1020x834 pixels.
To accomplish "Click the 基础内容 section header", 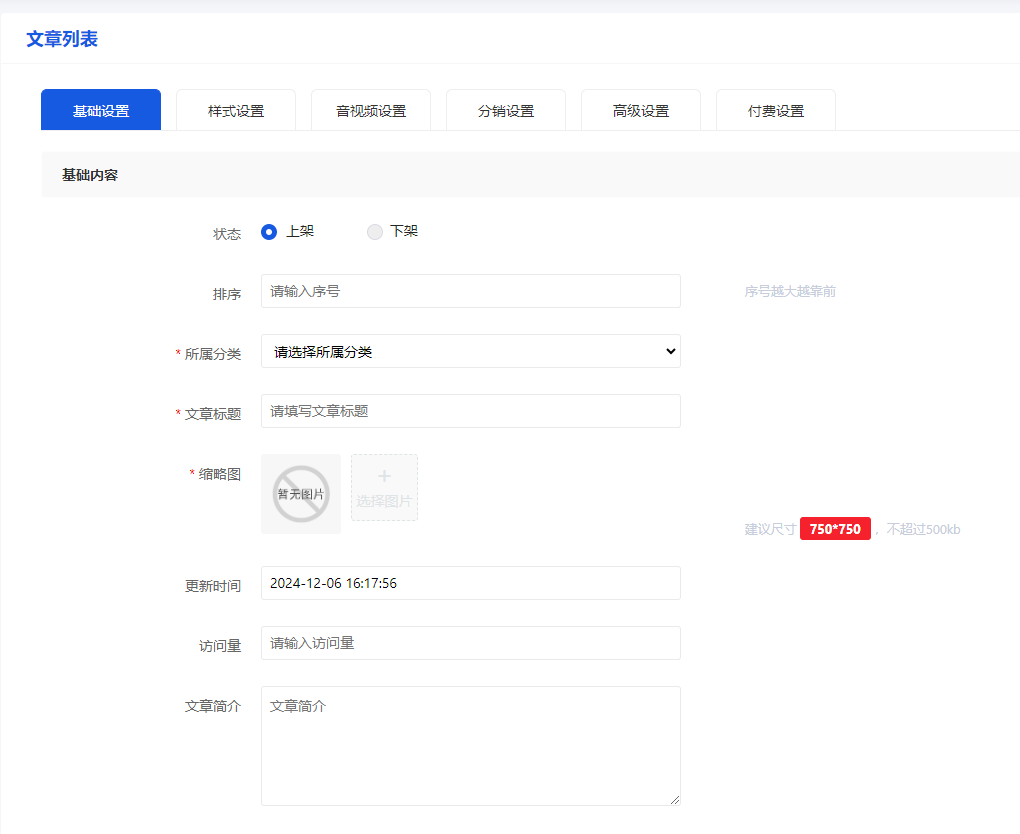I will point(90,175).
